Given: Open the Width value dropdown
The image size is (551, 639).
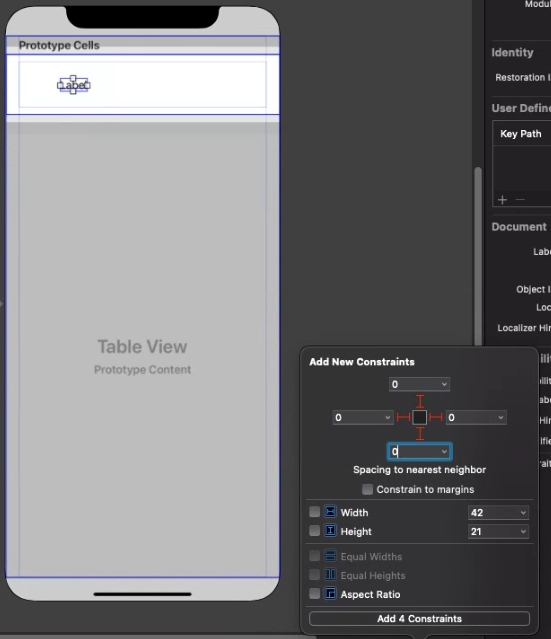Looking at the screenshot, I should pyautogui.click(x=523, y=513).
